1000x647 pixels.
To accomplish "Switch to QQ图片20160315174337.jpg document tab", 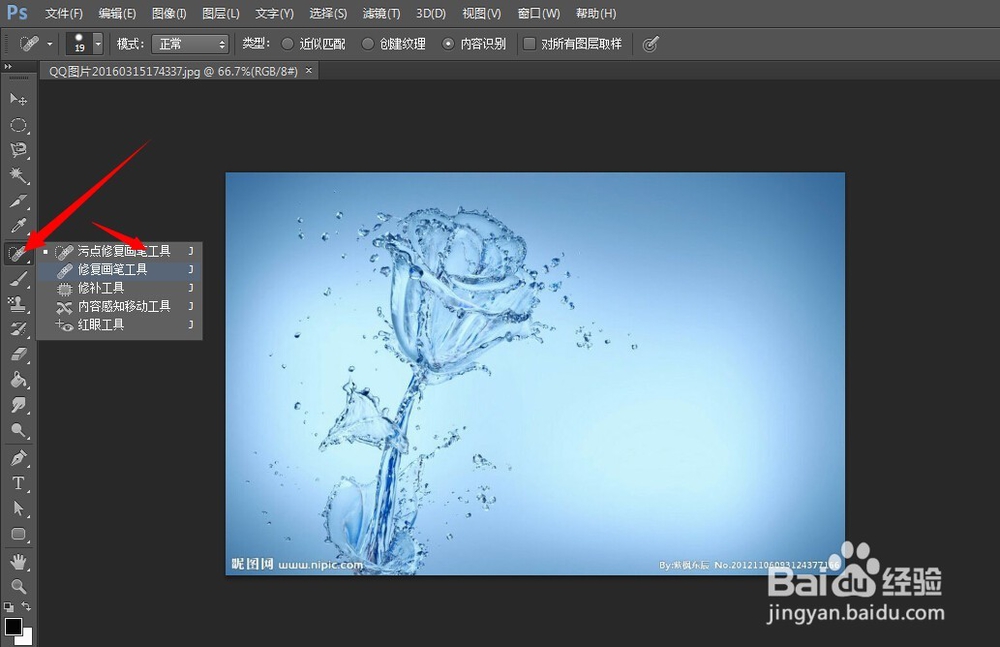I will coord(173,71).
